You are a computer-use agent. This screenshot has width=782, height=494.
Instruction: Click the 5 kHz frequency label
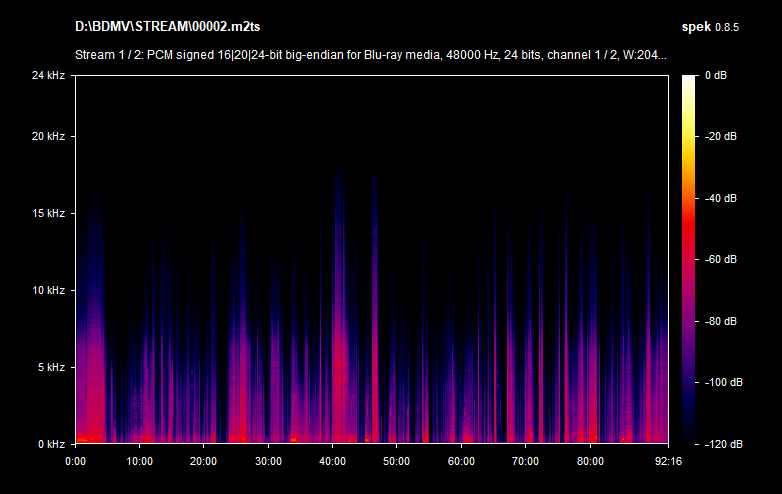(x=50, y=367)
